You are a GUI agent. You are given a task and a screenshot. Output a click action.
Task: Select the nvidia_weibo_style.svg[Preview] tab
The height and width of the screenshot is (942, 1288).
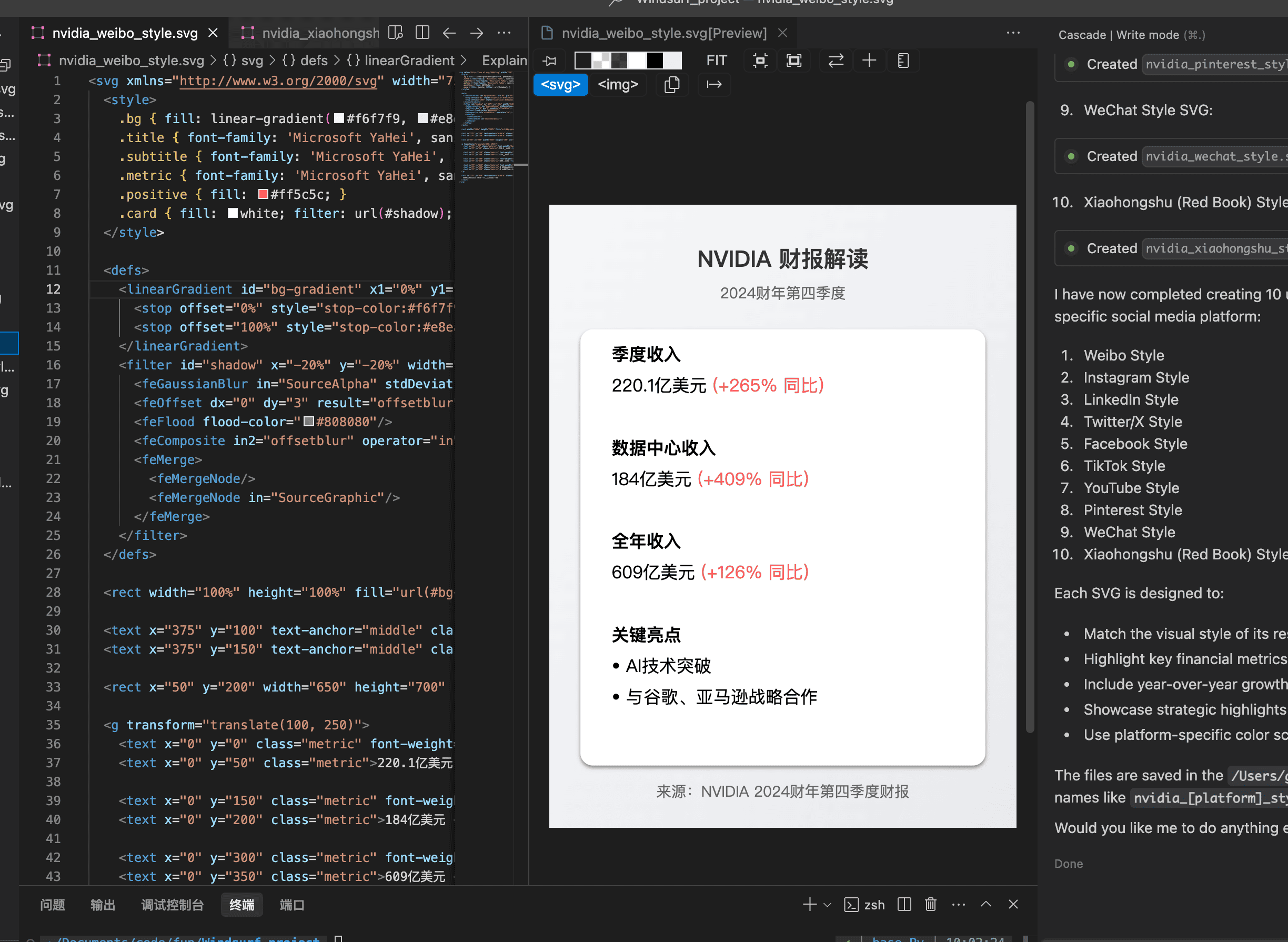664,33
